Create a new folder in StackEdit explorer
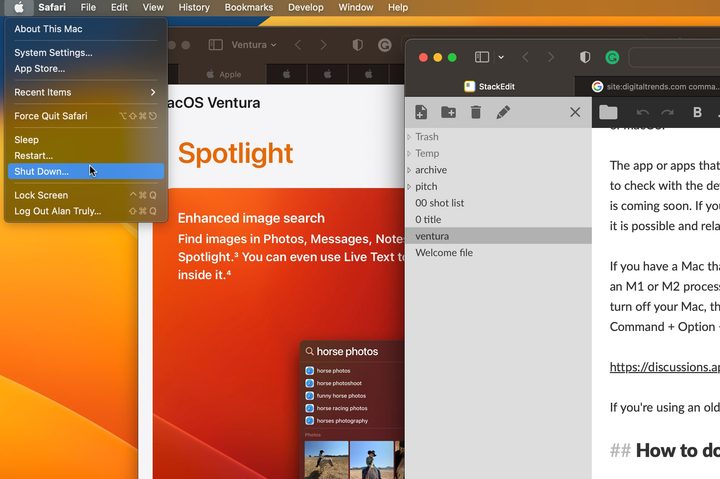Image resolution: width=720 pixels, height=479 pixels. click(448, 112)
